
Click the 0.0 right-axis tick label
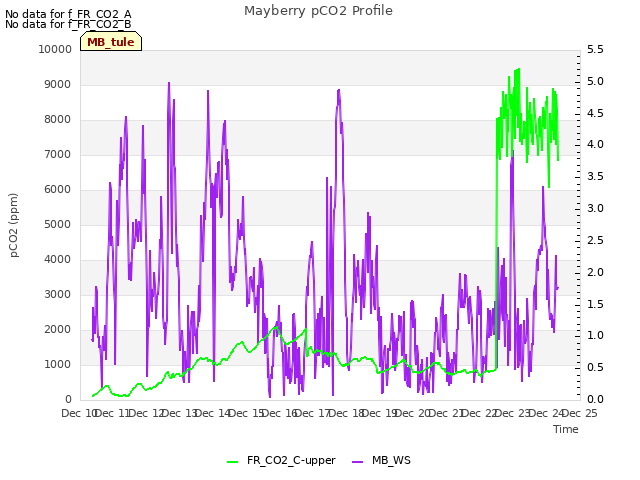click(x=595, y=399)
